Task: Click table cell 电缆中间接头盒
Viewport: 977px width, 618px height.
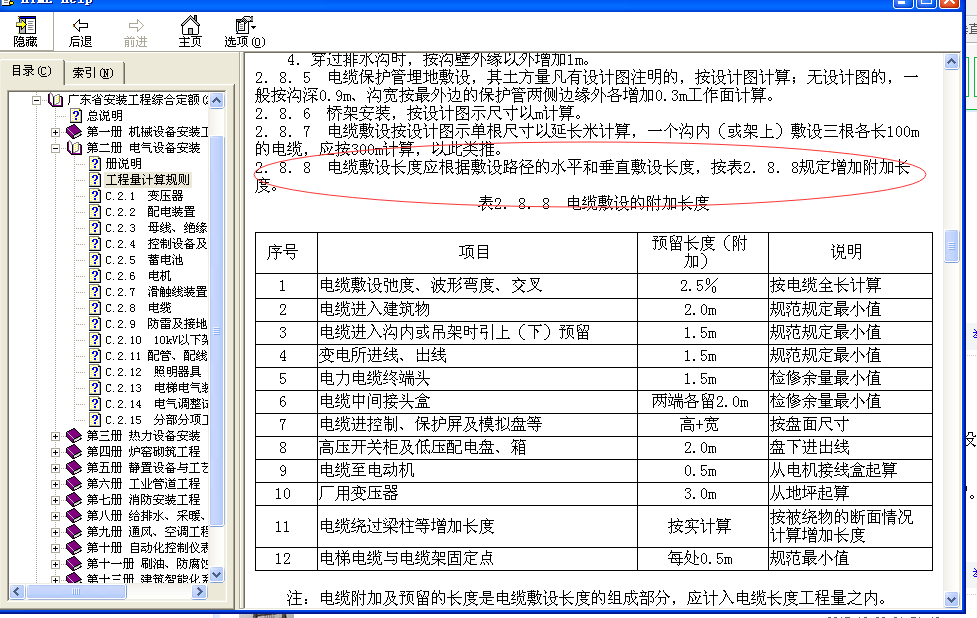Action: [x=477, y=402]
